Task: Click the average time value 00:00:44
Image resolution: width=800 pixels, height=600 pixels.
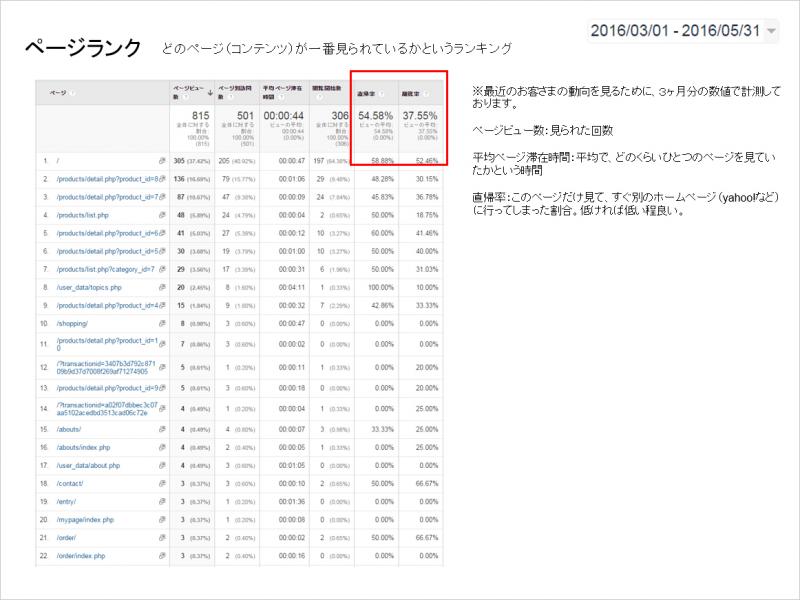Action: 284,116
